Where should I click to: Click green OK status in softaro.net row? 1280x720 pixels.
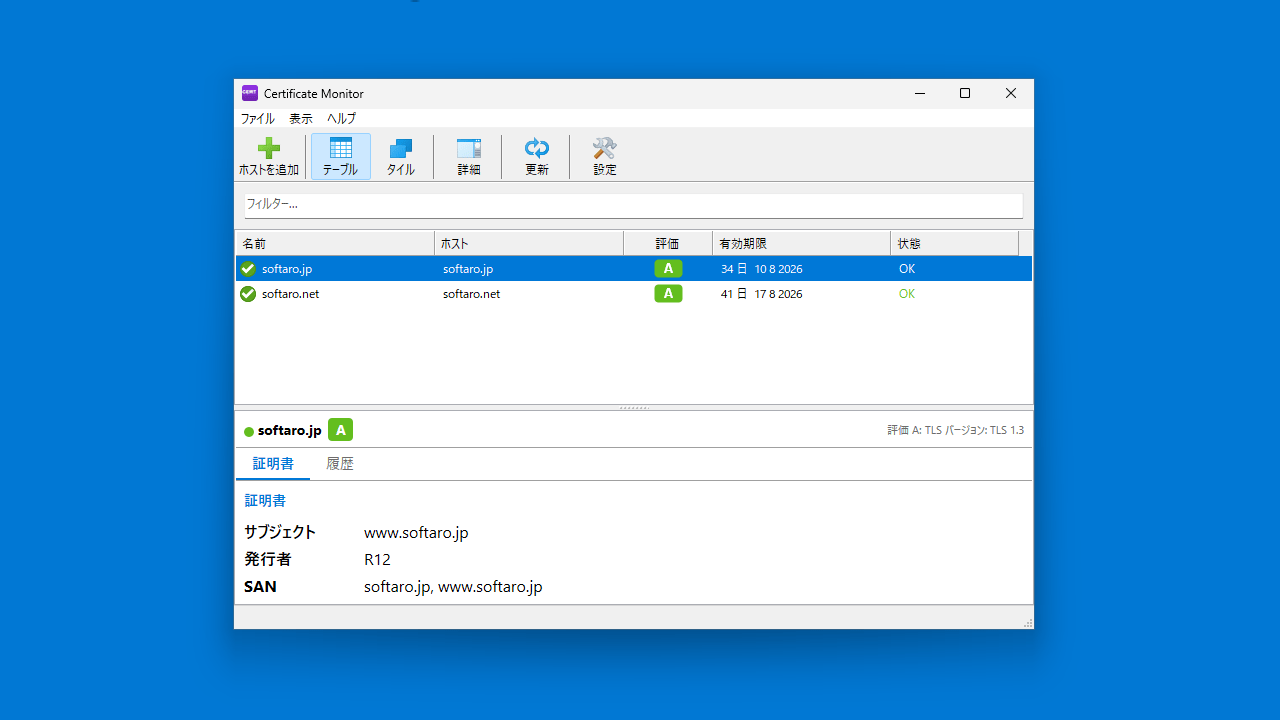pyautogui.click(x=907, y=294)
